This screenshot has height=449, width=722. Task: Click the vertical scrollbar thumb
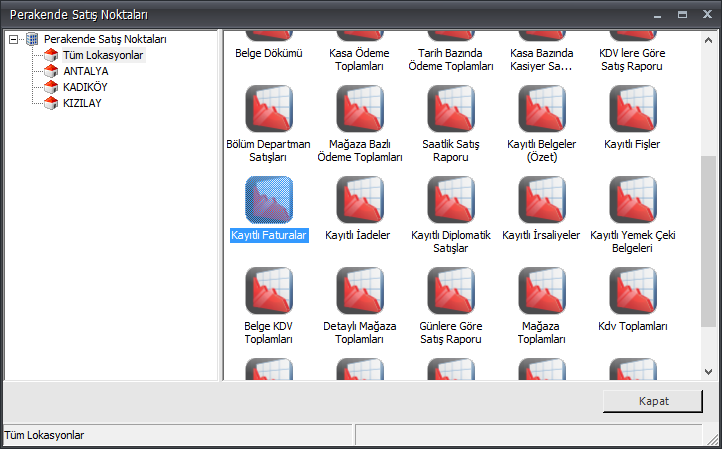(x=708, y=241)
